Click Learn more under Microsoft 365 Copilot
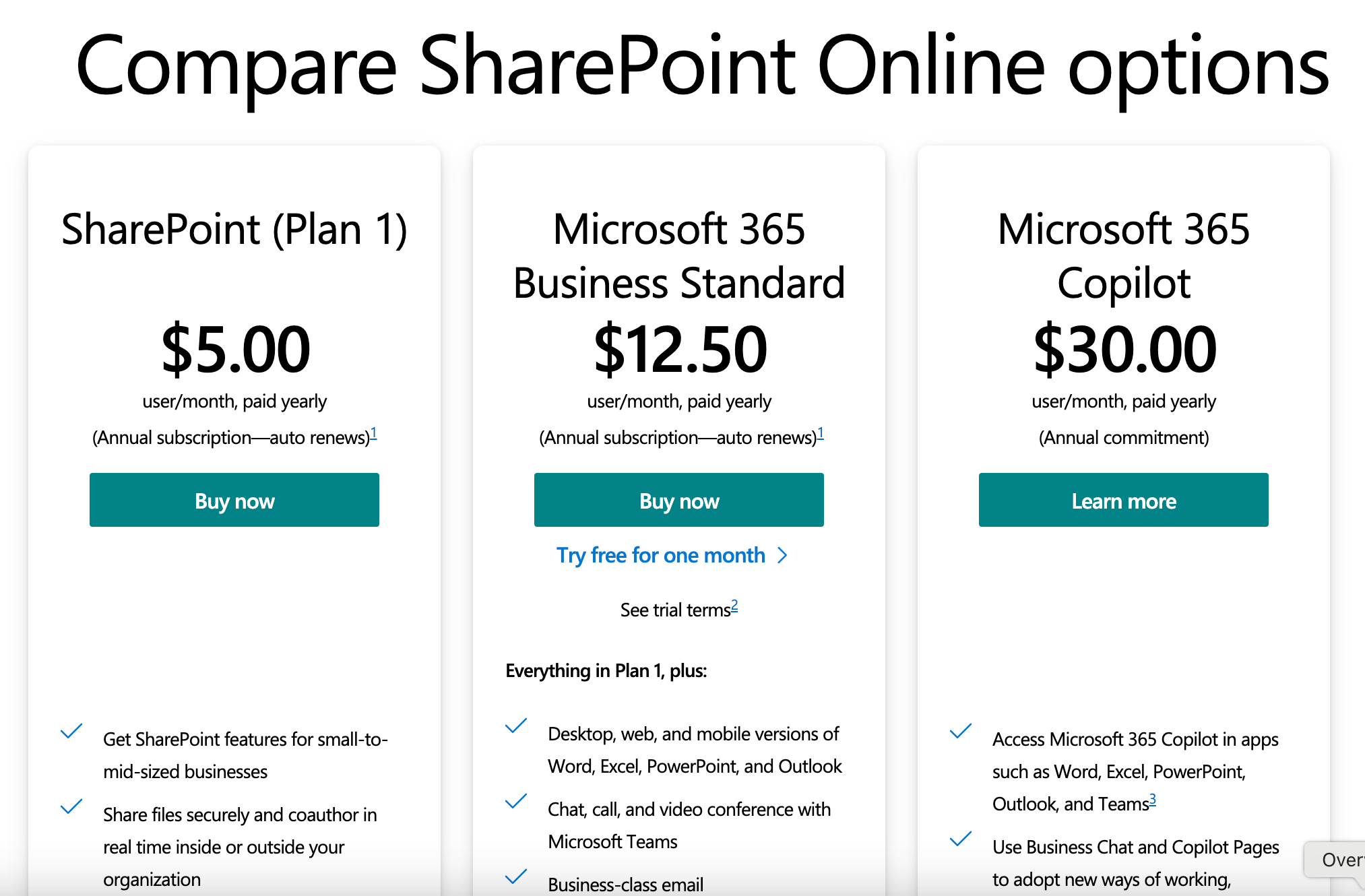Screen dimensions: 1365x896 pos(1124,500)
